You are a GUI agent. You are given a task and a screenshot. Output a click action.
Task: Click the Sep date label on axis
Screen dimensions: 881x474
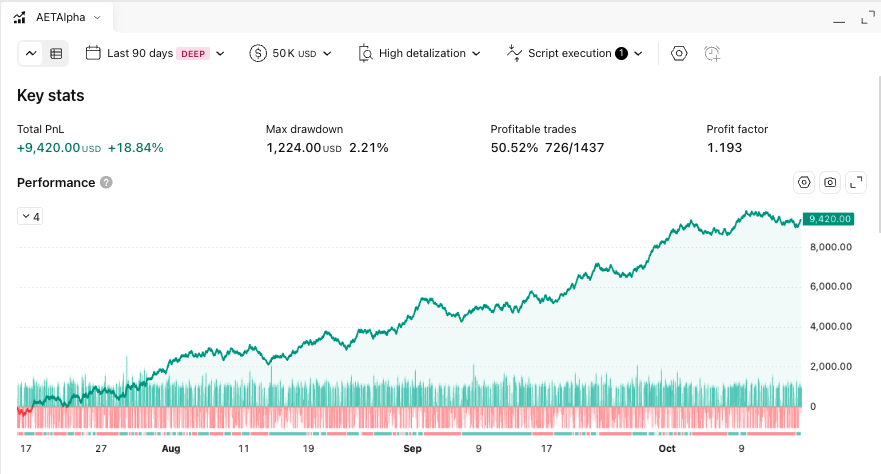412,448
